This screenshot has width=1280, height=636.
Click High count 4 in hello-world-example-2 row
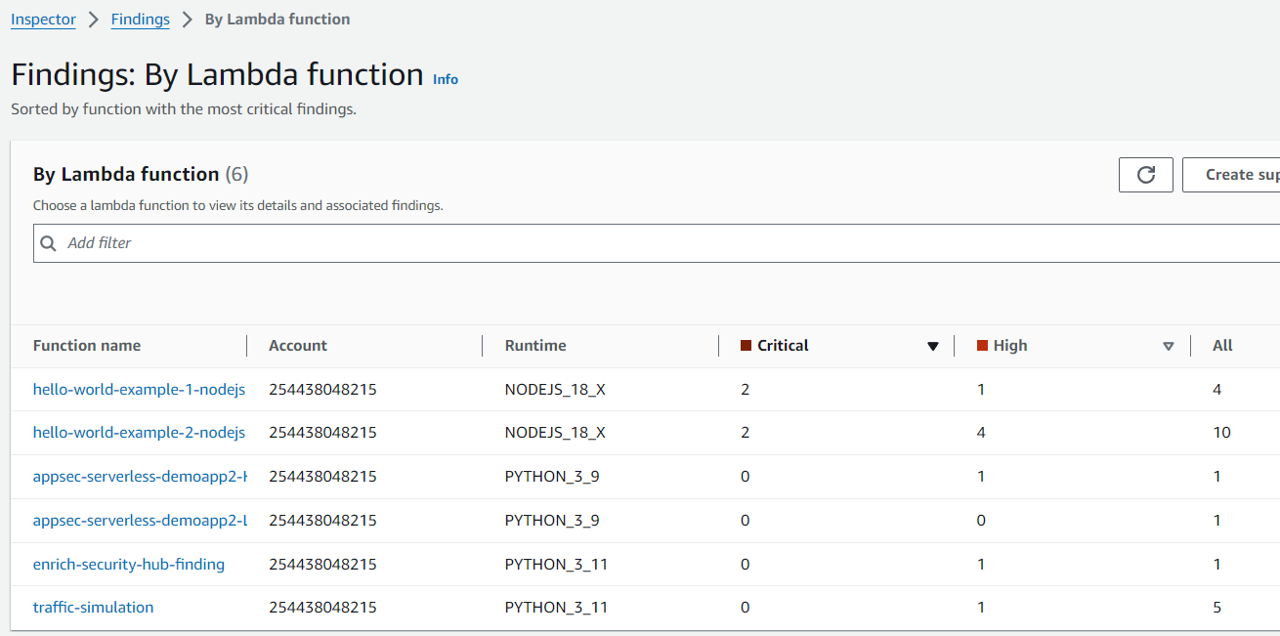coord(981,432)
